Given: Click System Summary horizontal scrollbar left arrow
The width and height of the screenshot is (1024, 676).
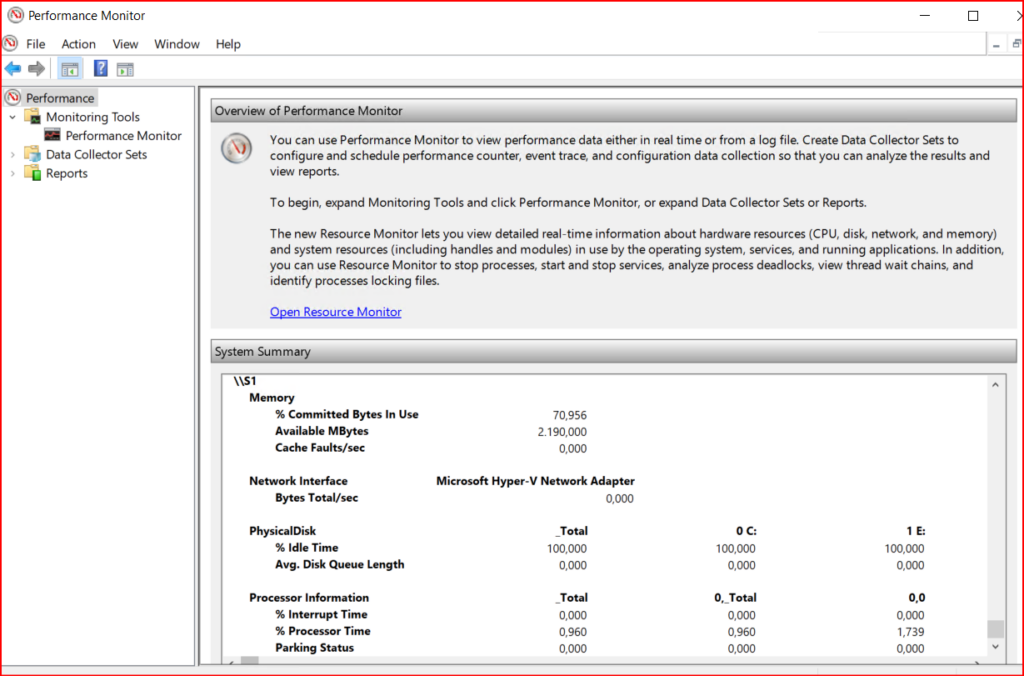Looking at the screenshot, I should [229, 661].
